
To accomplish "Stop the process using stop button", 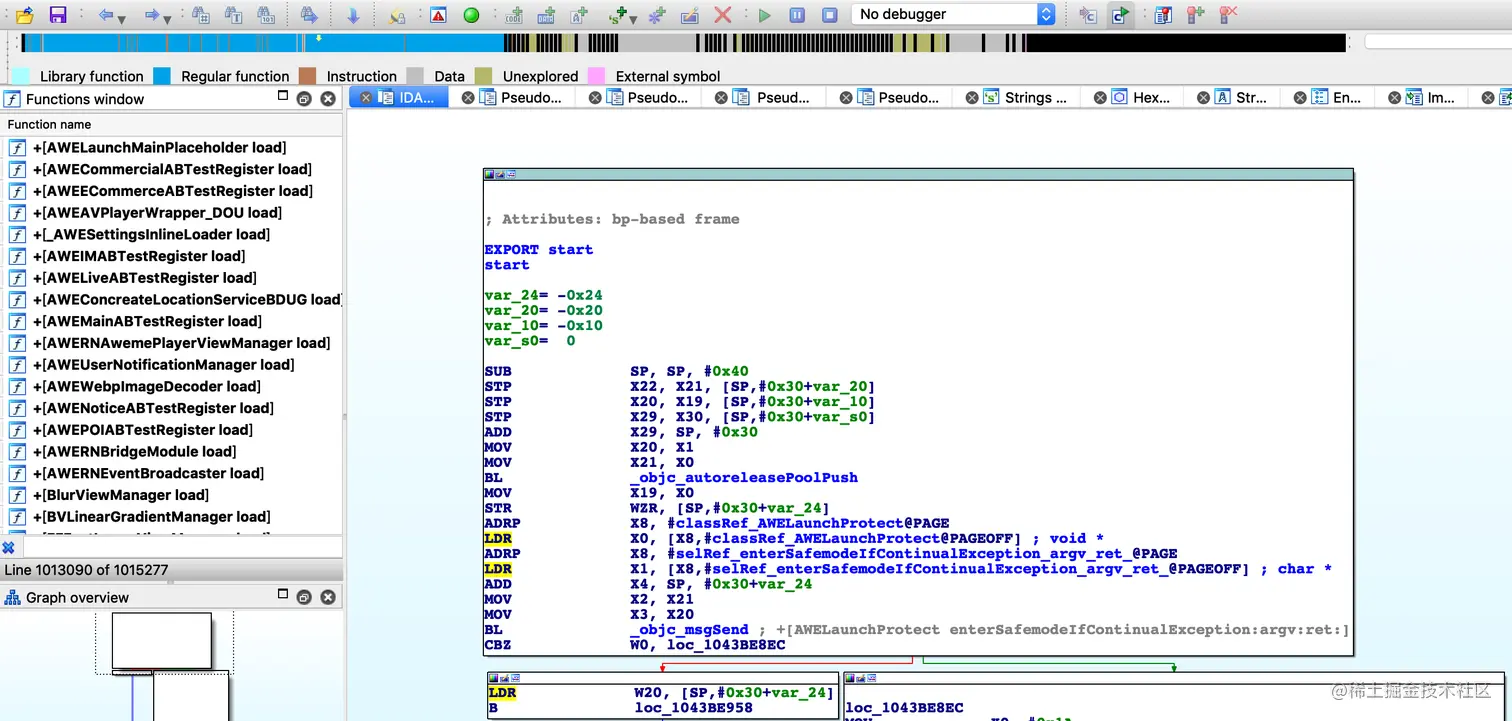I will 829,15.
